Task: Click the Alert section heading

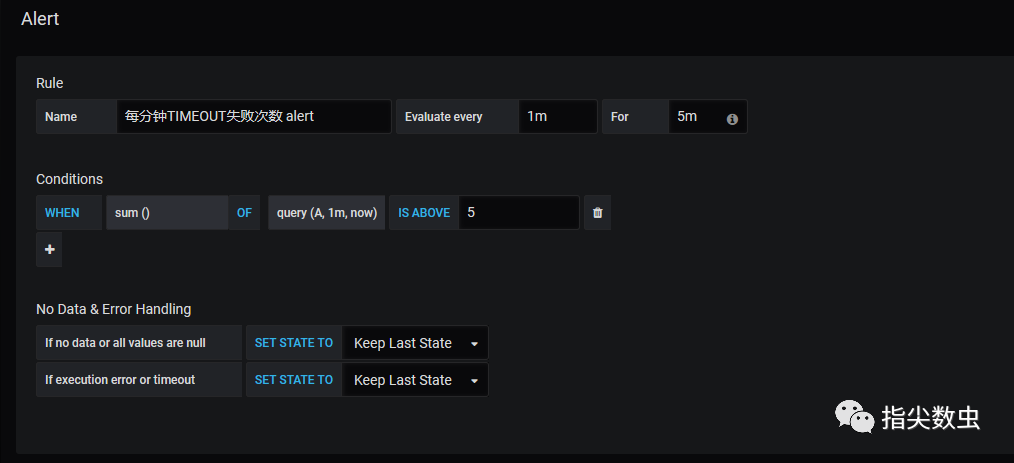Action: (x=40, y=19)
